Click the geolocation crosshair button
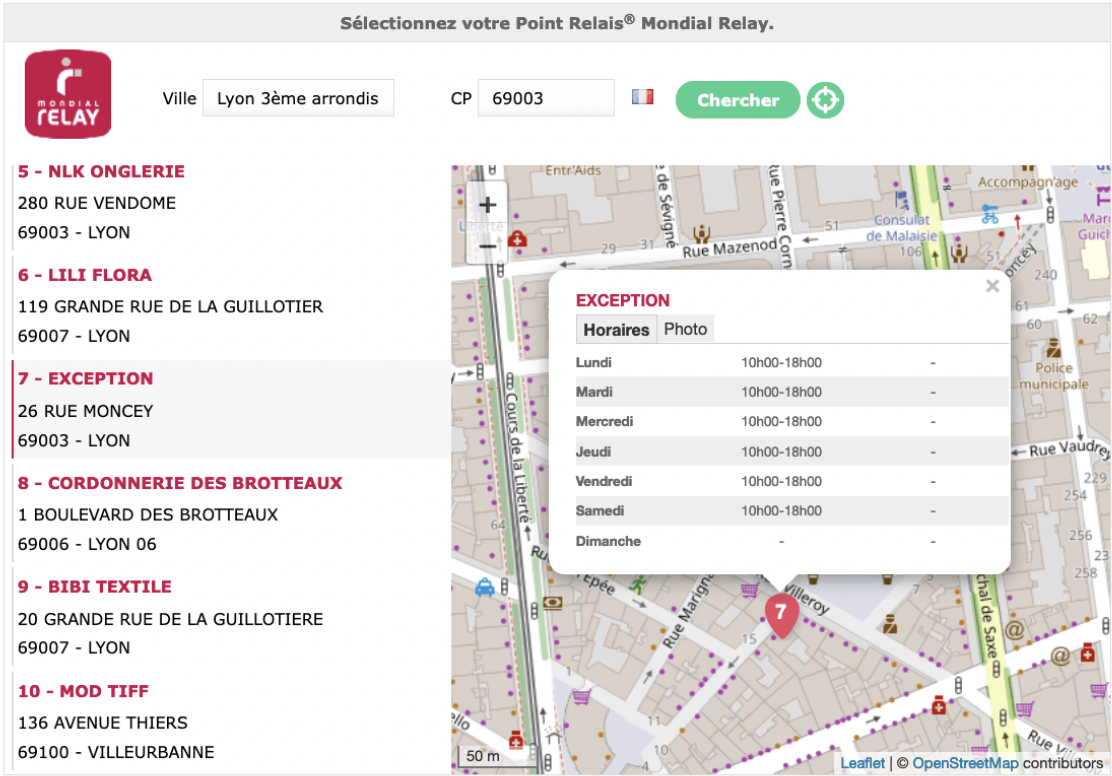 tap(825, 100)
